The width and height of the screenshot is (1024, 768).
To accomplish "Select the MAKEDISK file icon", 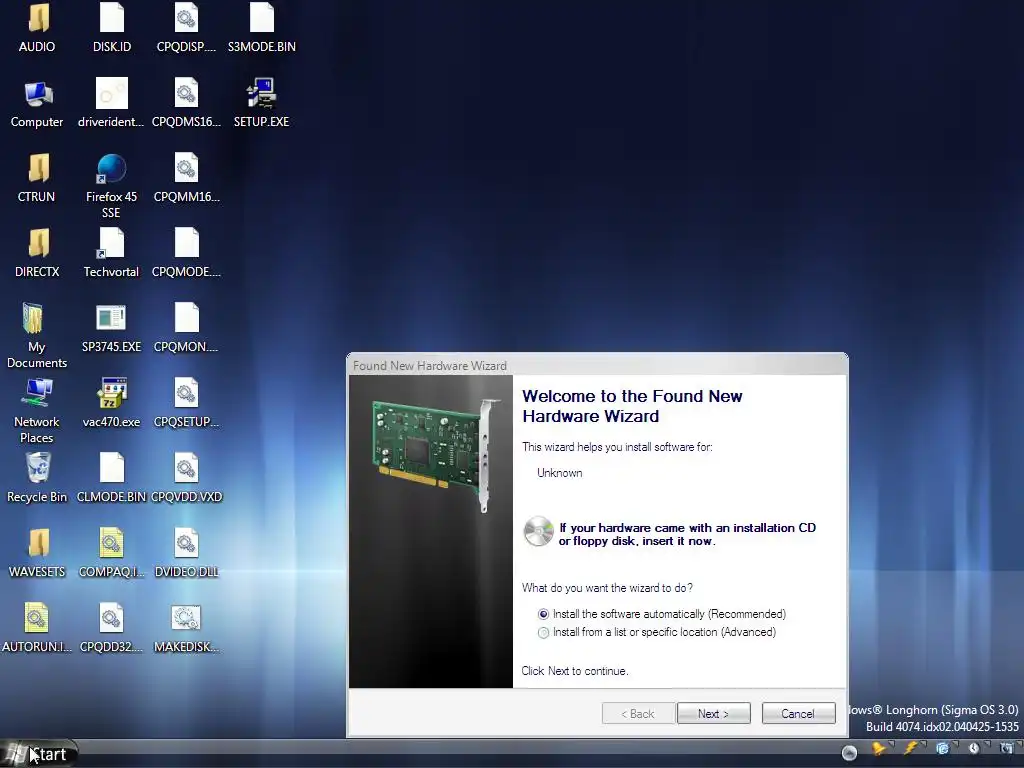I will tap(186, 618).
